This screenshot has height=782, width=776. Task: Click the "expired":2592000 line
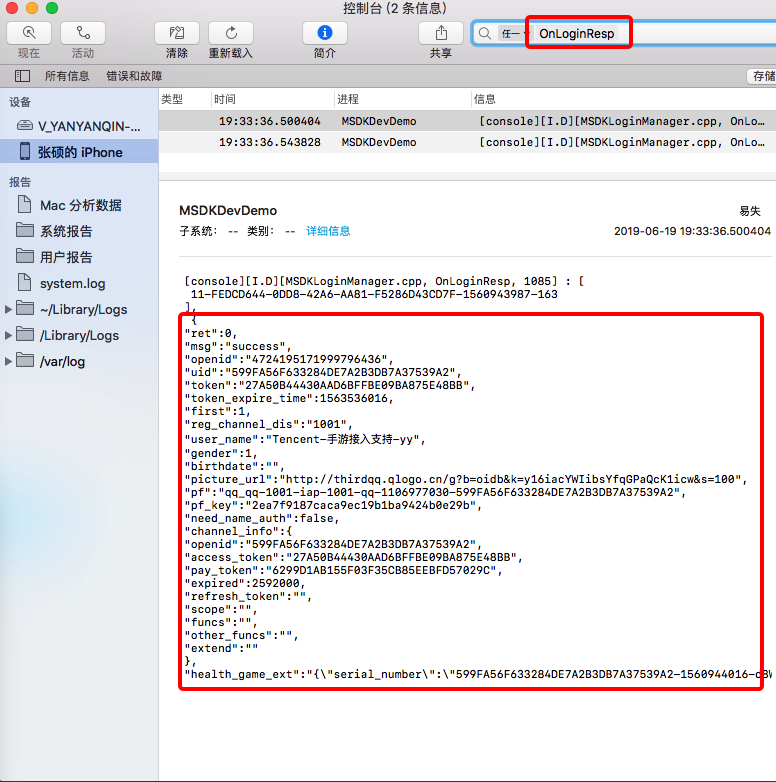click(245, 583)
